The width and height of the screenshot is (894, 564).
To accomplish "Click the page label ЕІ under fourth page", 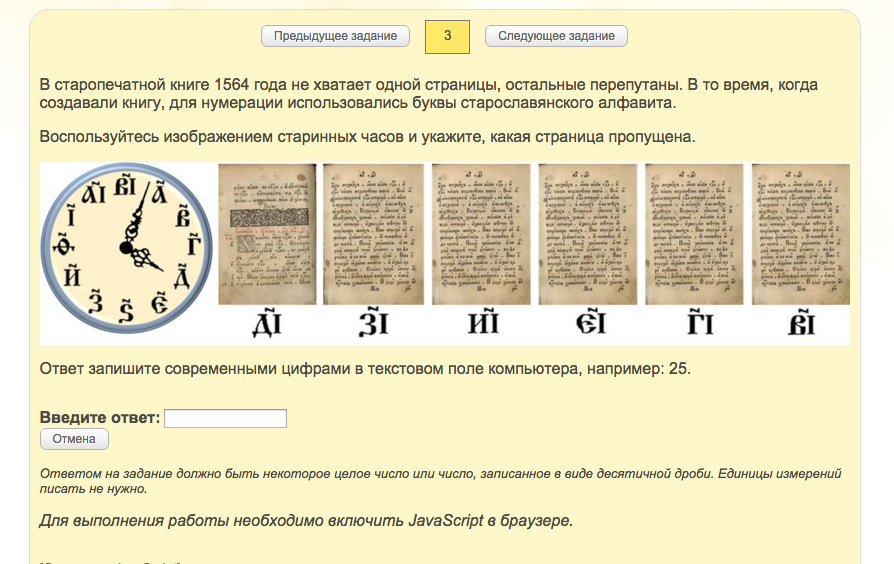I will click(x=590, y=322).
